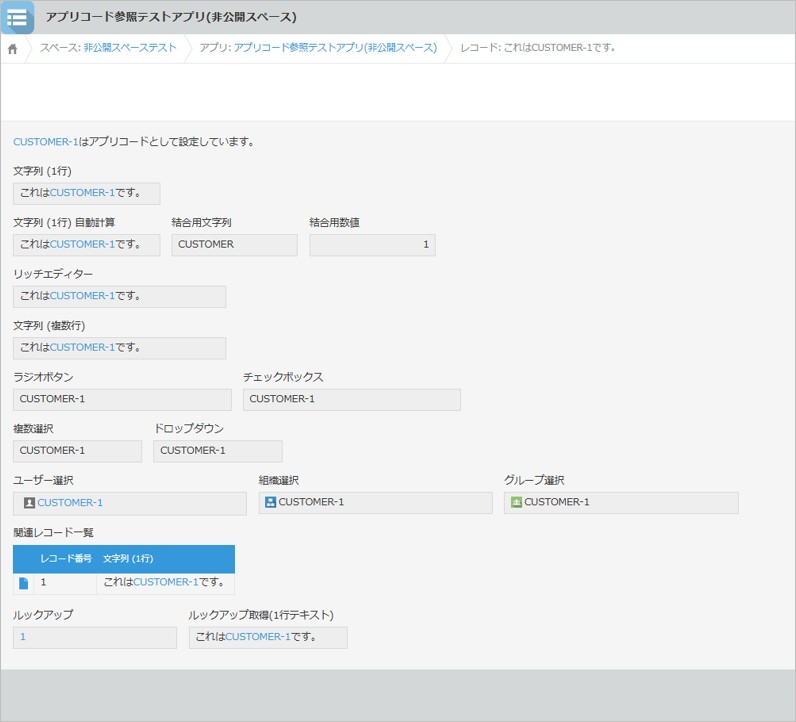Open related record via document icon
796x722 pixels.
pos(23,583)
